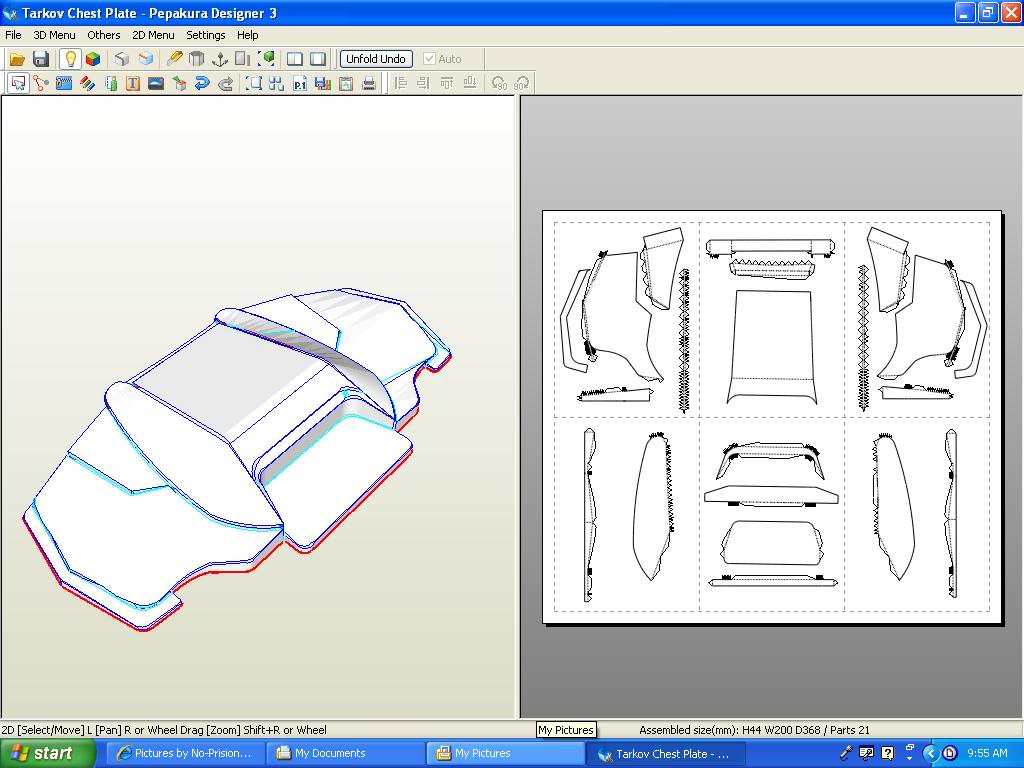Open the Help menu
The width and height of the screenshot is (1024, 768).
click(x=248, y=35)
